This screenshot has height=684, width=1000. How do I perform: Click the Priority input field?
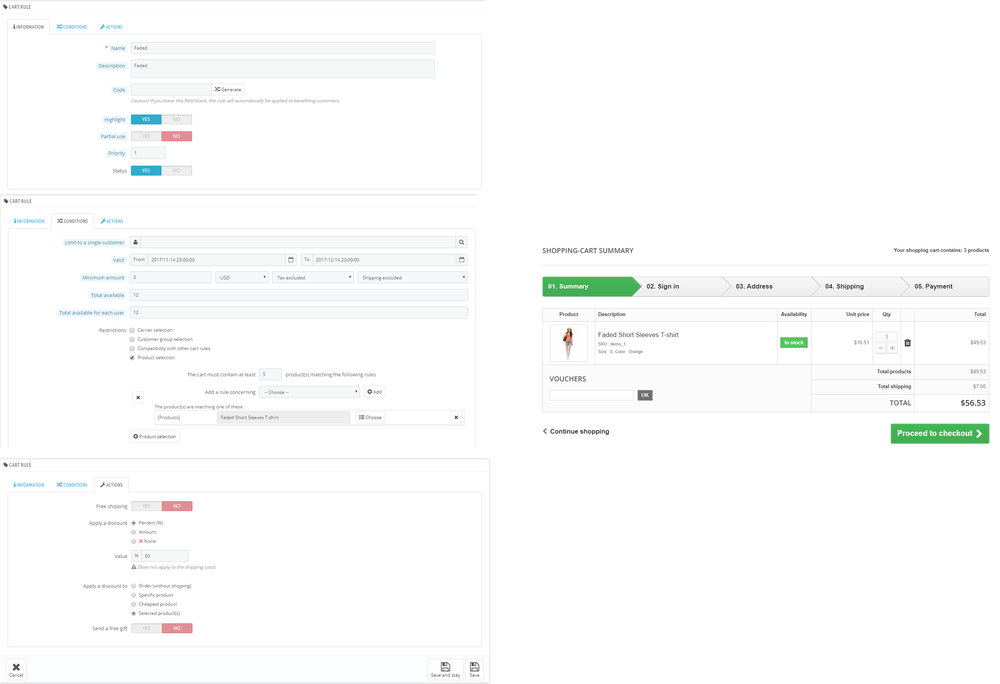point(148,153)
